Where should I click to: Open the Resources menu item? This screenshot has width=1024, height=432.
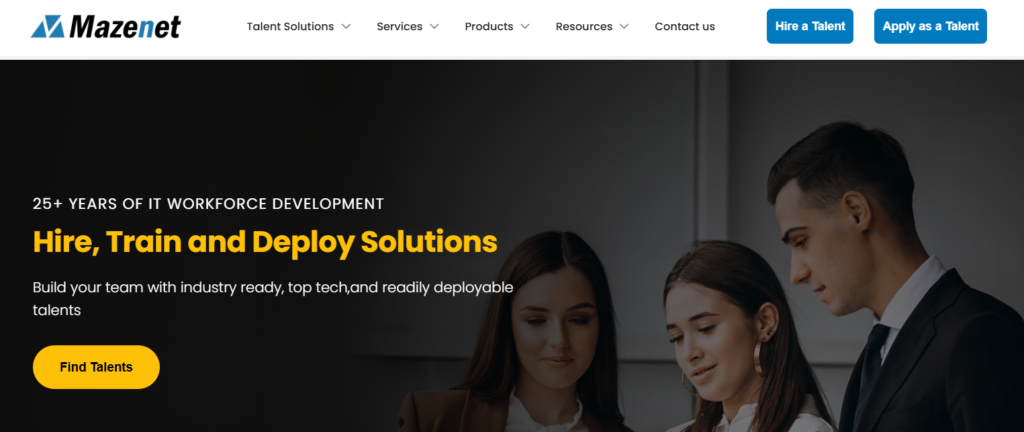584,27
